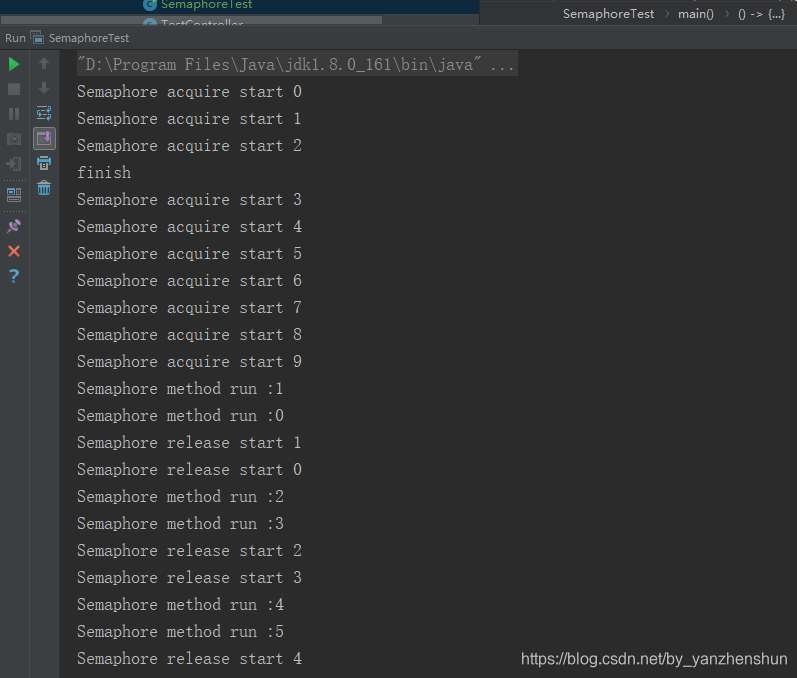Click 'Semaphore acquire start 7' line
The height and width of the screenshot is (678, 797).
coord(189,308)
